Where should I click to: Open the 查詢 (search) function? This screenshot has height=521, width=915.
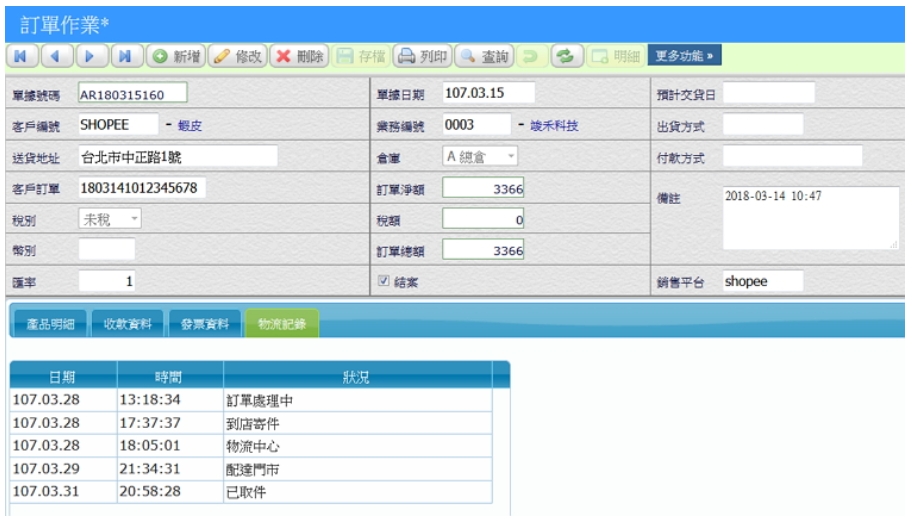(x=485, y=57)
